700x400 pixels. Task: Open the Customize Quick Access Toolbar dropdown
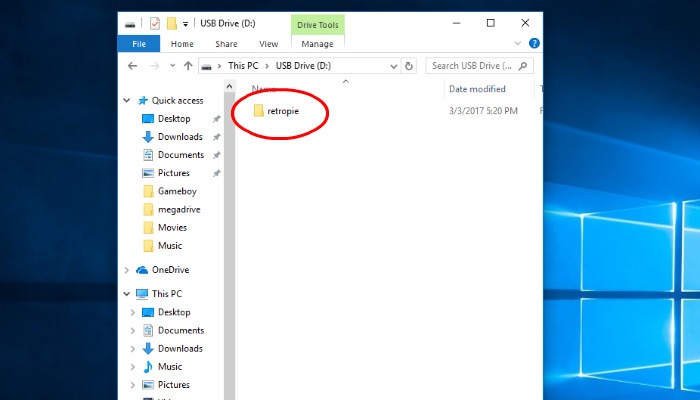click(186, 23)
